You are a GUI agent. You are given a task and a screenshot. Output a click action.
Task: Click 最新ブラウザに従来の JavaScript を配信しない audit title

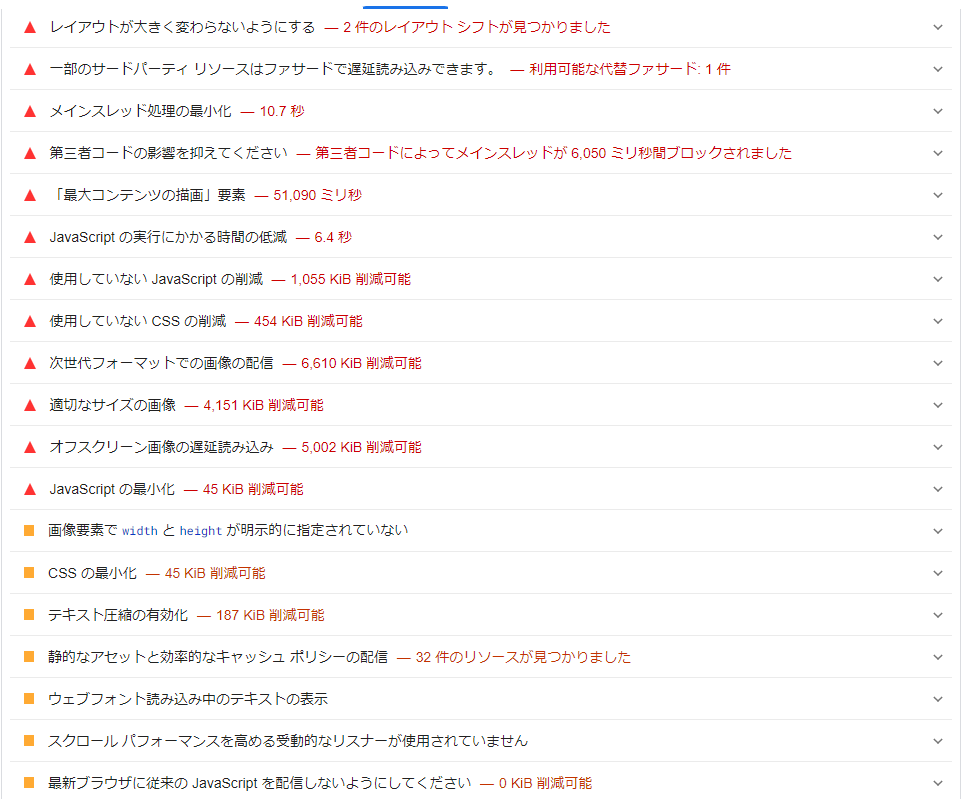click(259, 783)
